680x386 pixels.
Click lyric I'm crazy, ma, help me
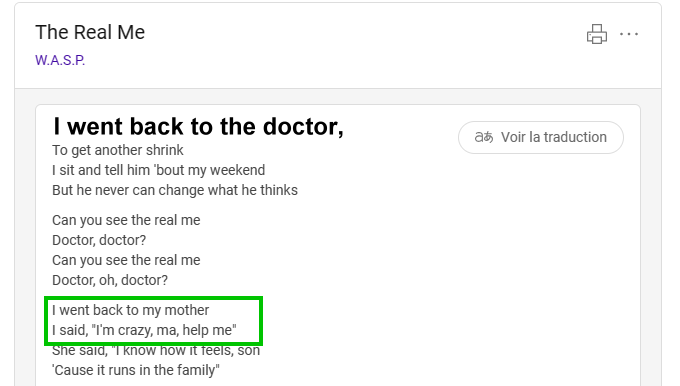click(x=144, y=330)
